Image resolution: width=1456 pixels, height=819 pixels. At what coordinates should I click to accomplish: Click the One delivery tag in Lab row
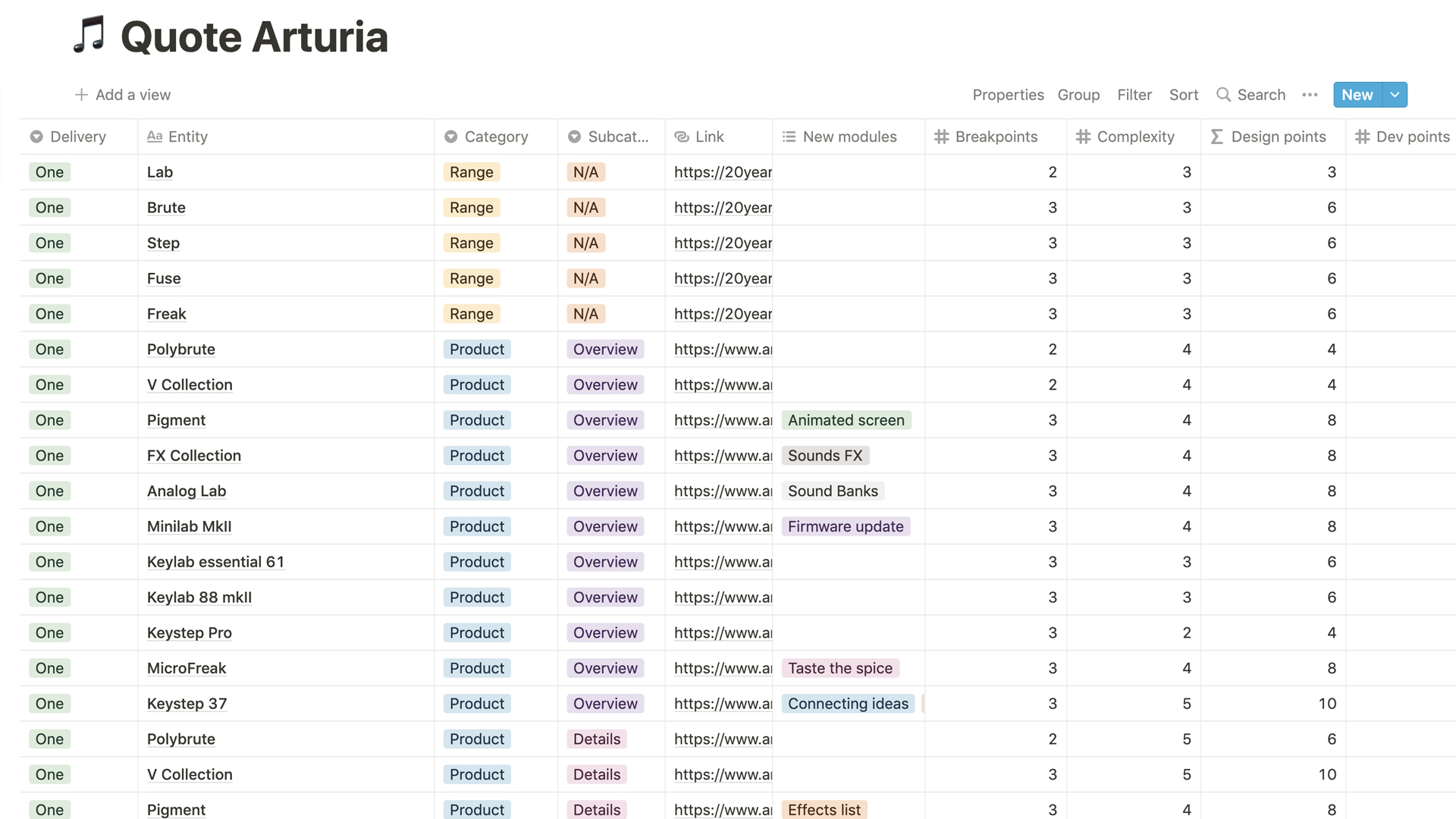[x=49, y=172]
